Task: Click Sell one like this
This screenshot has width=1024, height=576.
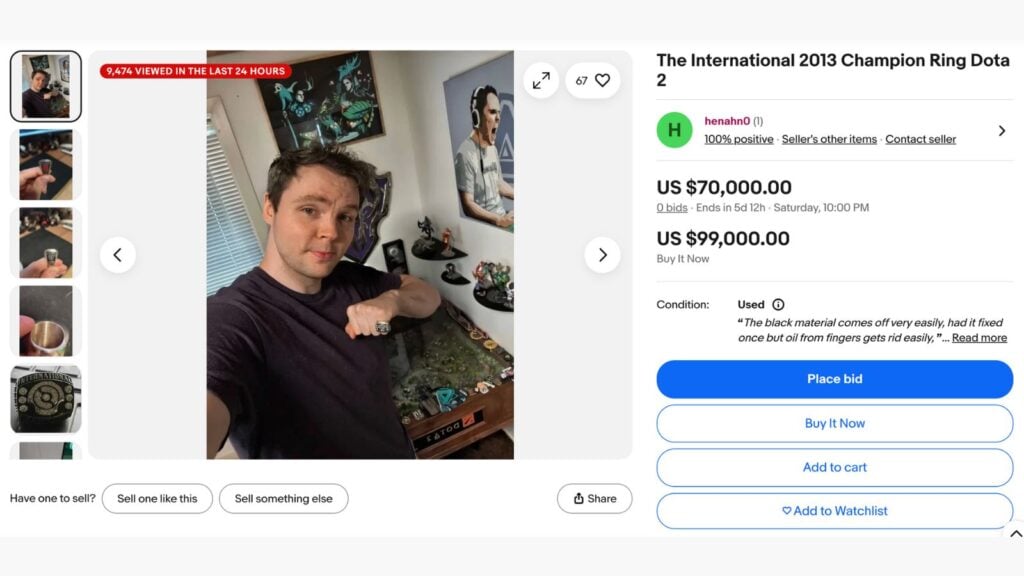Action: (157, 498)
